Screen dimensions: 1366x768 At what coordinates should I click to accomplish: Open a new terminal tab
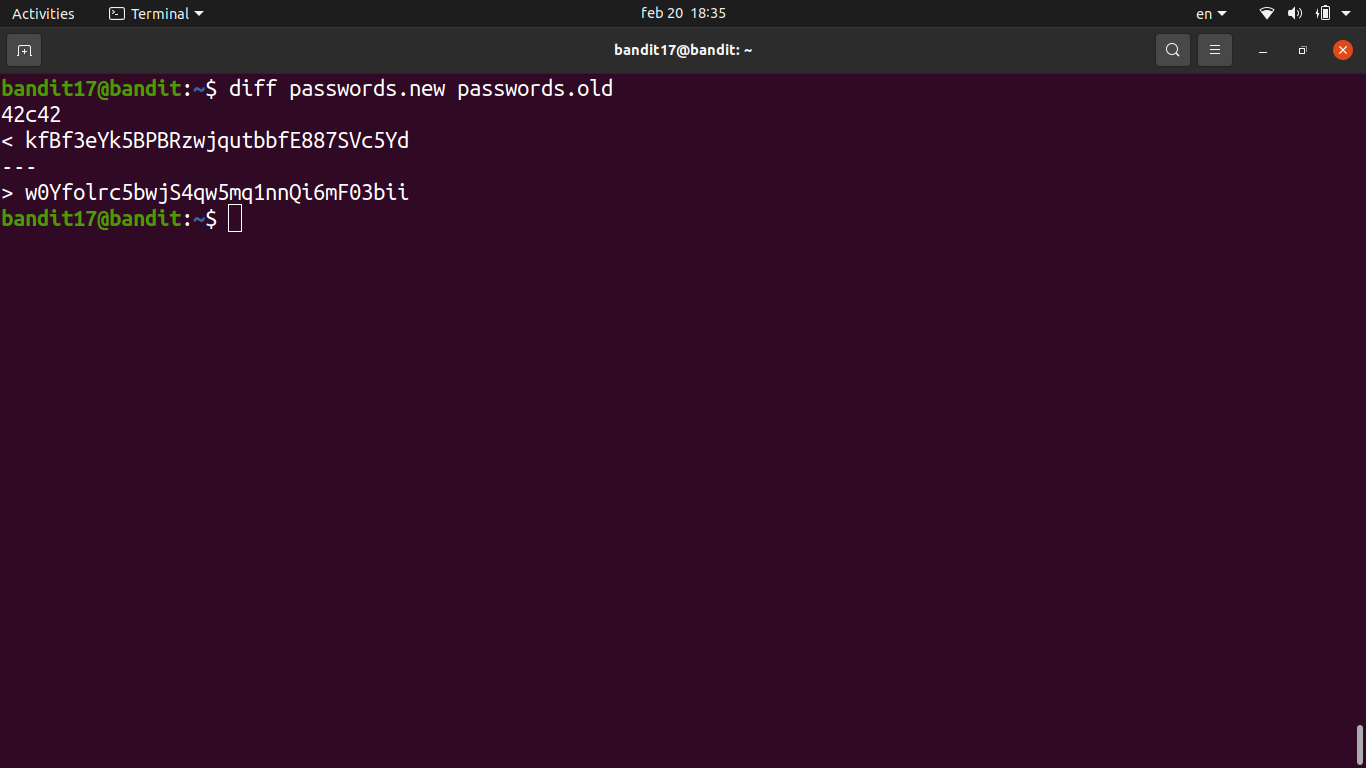(x=24, y=50)
